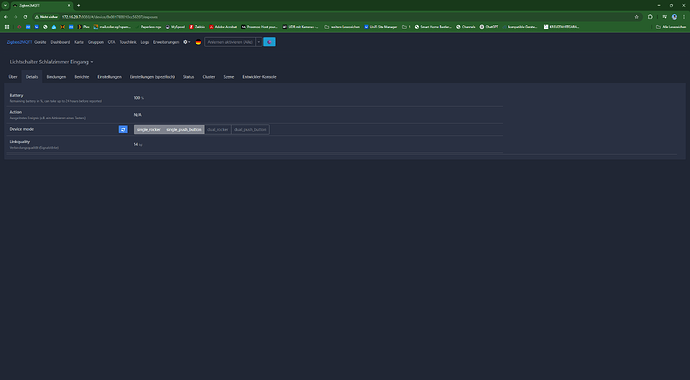Image resolution: width=690 pixels, height=380 pixels.
Task: Open the MySpool bookmark
Action: [x=175, y=27]
